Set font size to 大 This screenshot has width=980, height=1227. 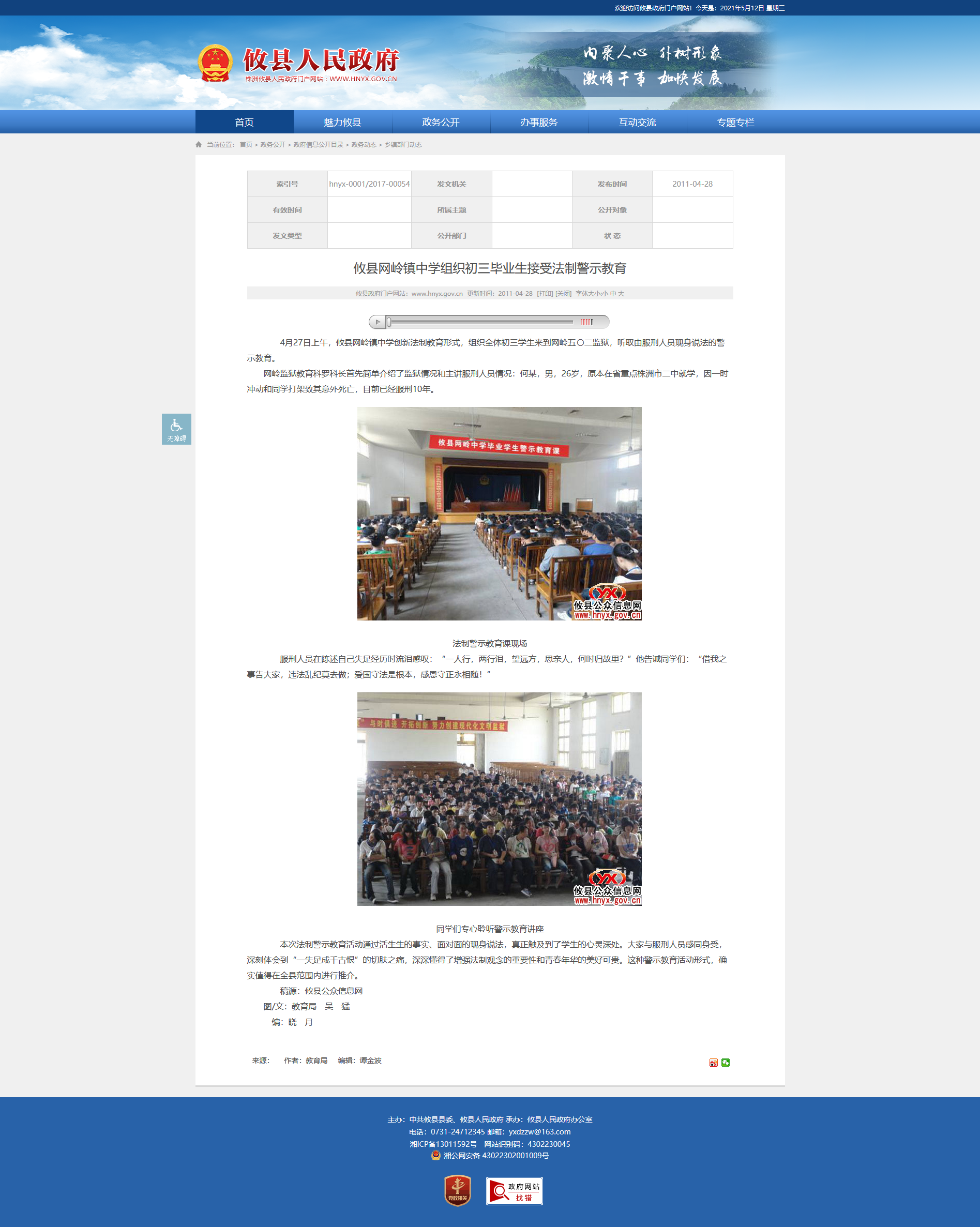[x=621, y=294]
